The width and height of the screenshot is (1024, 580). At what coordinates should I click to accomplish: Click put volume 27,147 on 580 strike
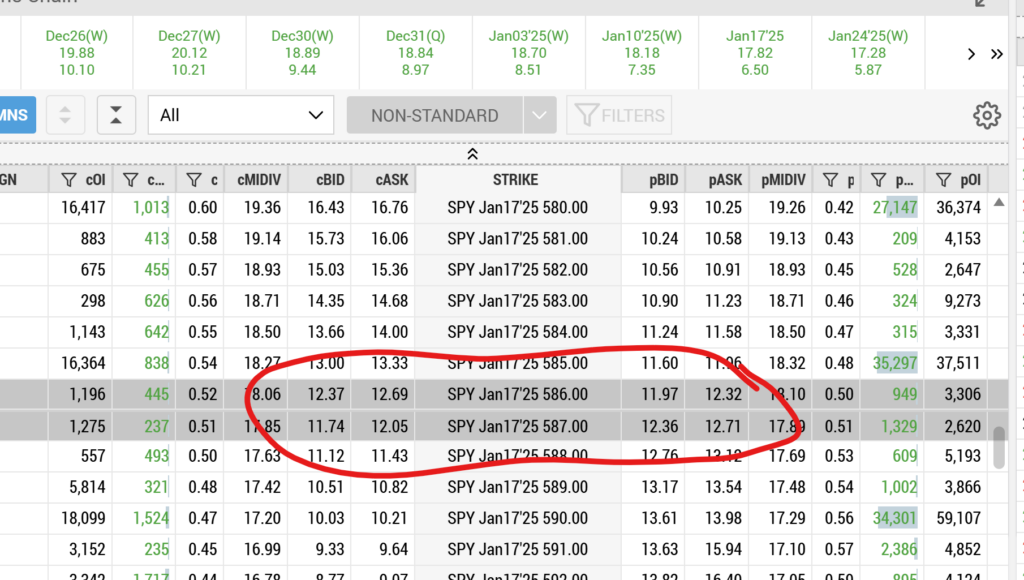pyautogui.click(x=895, y=208)
